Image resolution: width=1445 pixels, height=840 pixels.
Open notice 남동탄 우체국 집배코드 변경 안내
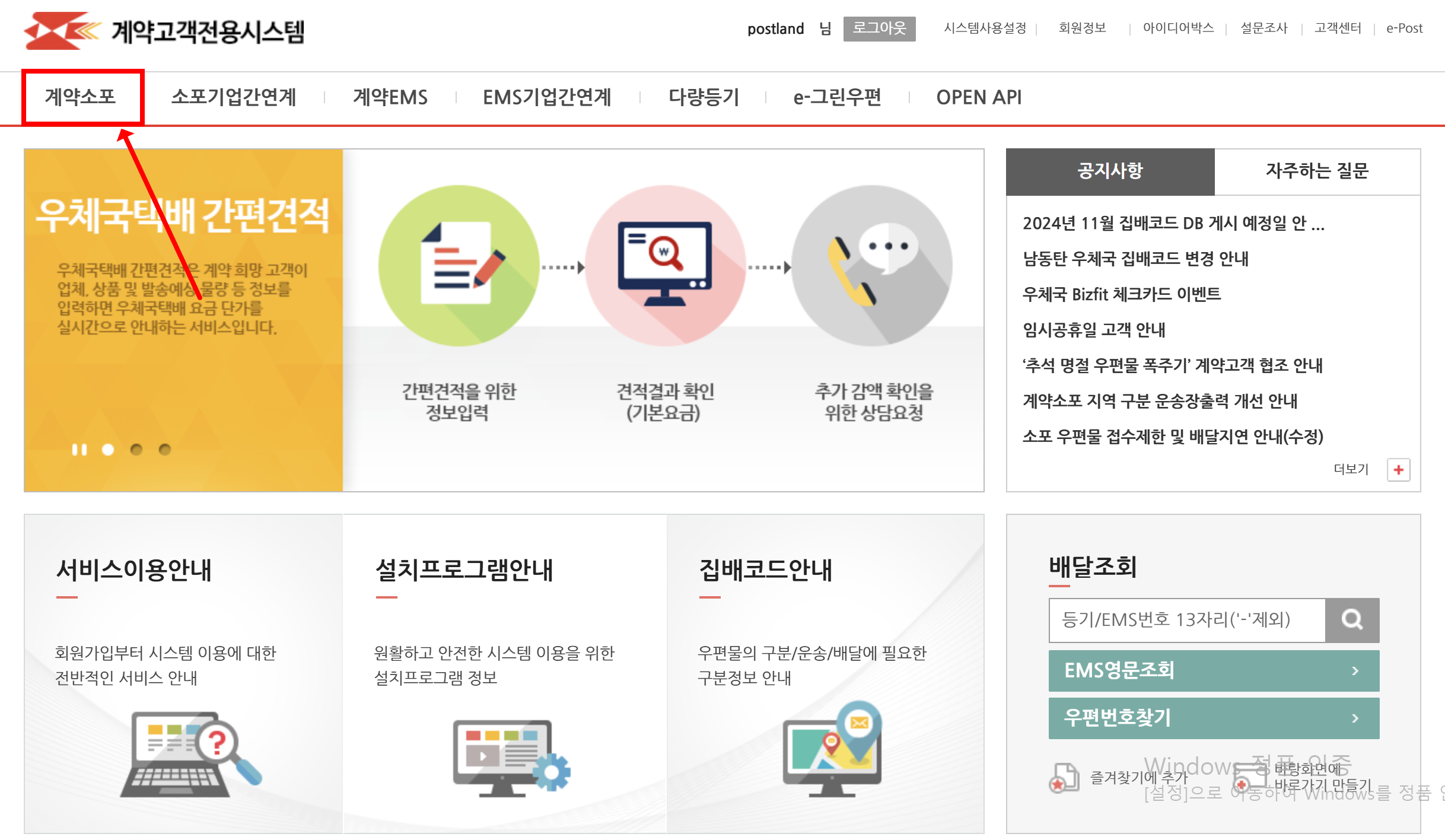1135,259
